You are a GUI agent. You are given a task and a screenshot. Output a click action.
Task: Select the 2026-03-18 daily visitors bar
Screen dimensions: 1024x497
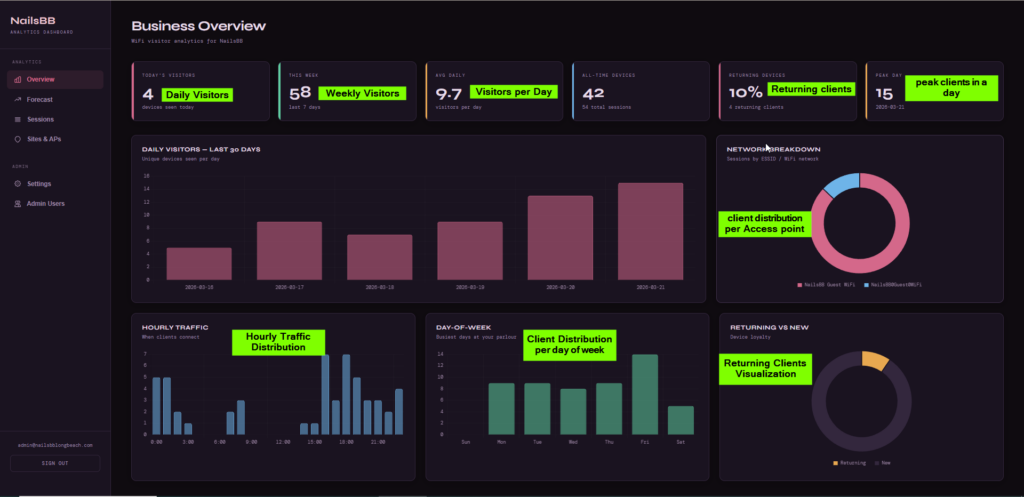click(379, 257)
